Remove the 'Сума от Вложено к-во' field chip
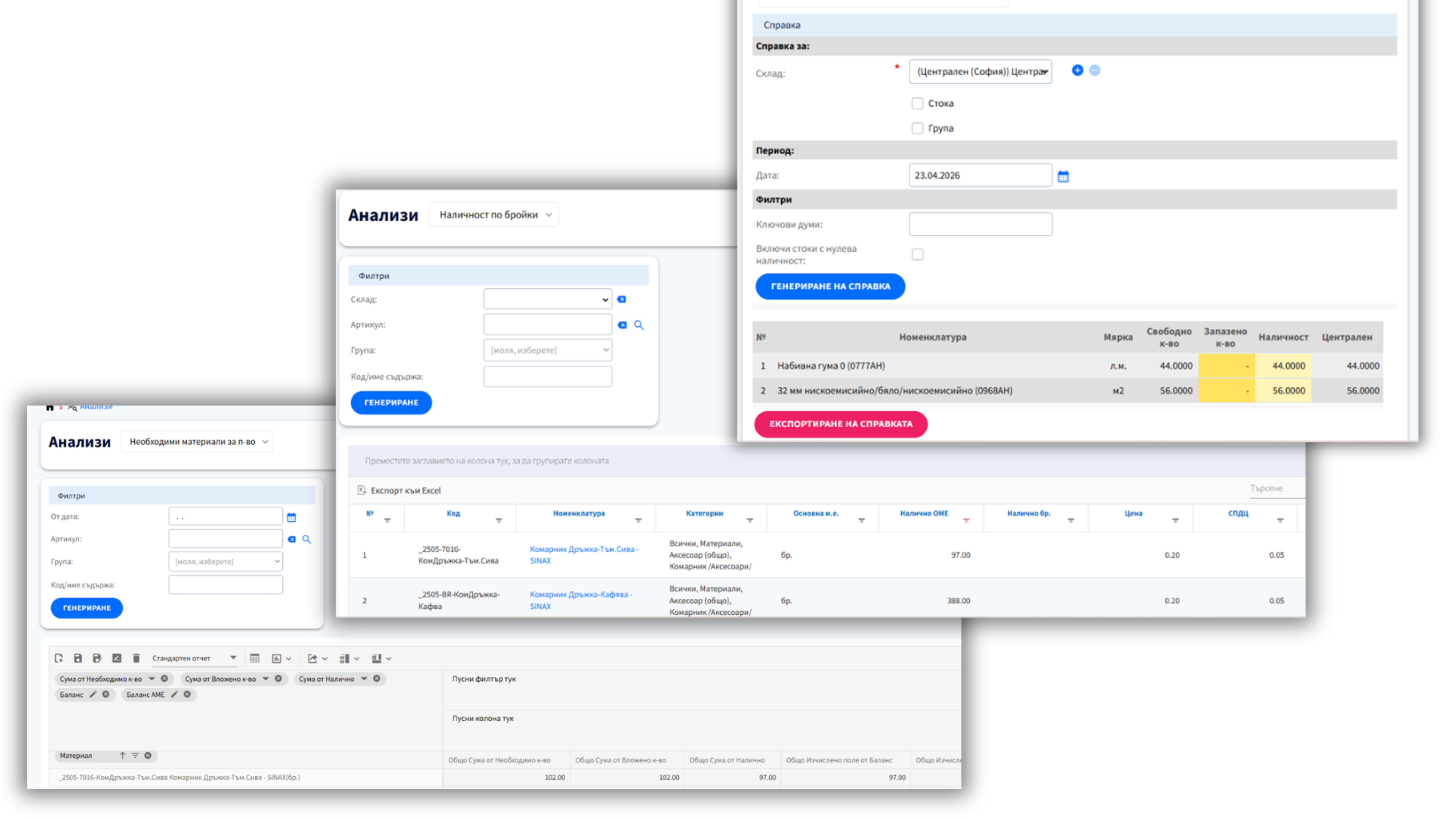This screenshot has height=819, width=1456. click(278, 678)
